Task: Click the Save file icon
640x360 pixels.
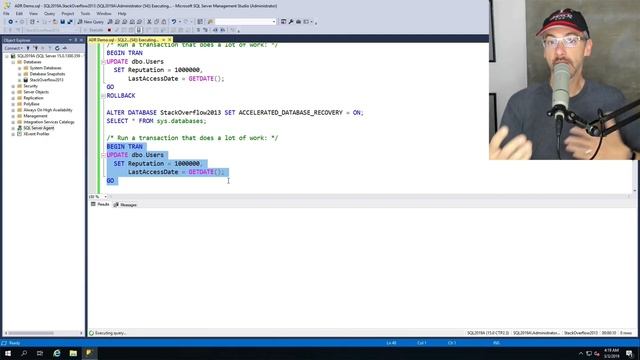Action: pyautogui.click(x=62, y=22)
